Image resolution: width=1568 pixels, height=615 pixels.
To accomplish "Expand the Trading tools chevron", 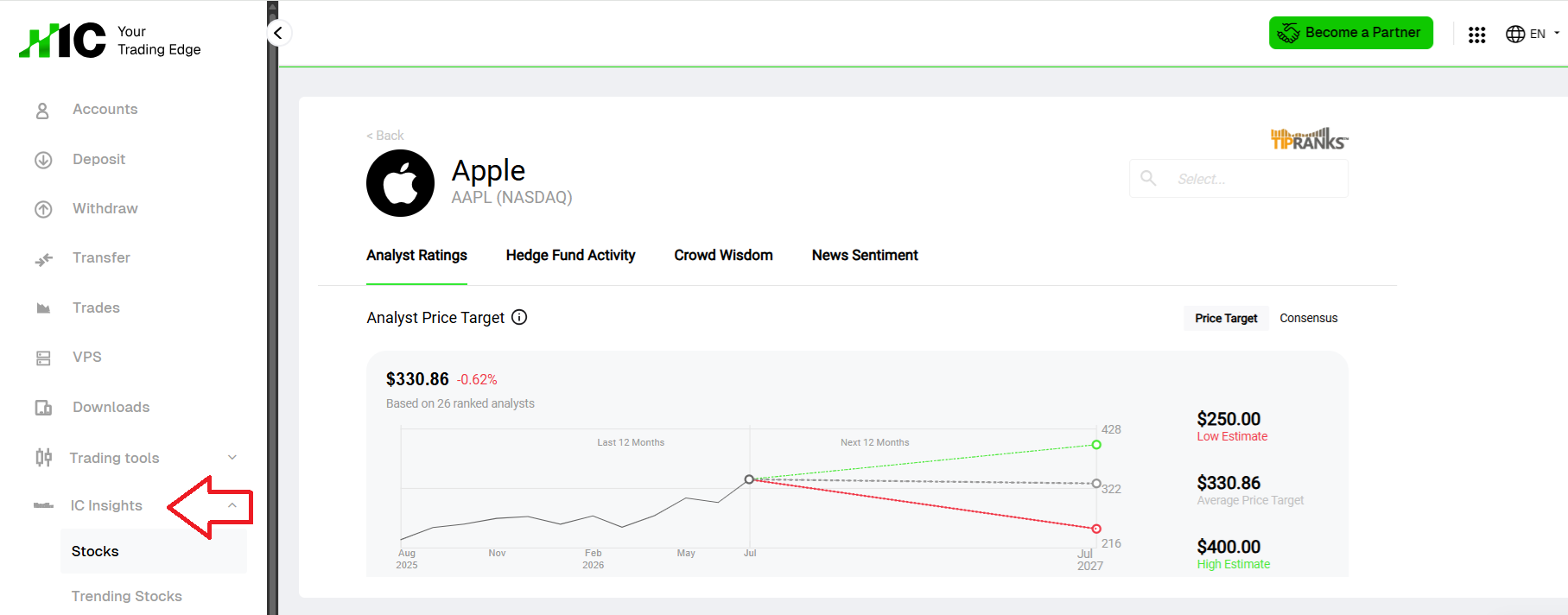I will coord(232,457).
